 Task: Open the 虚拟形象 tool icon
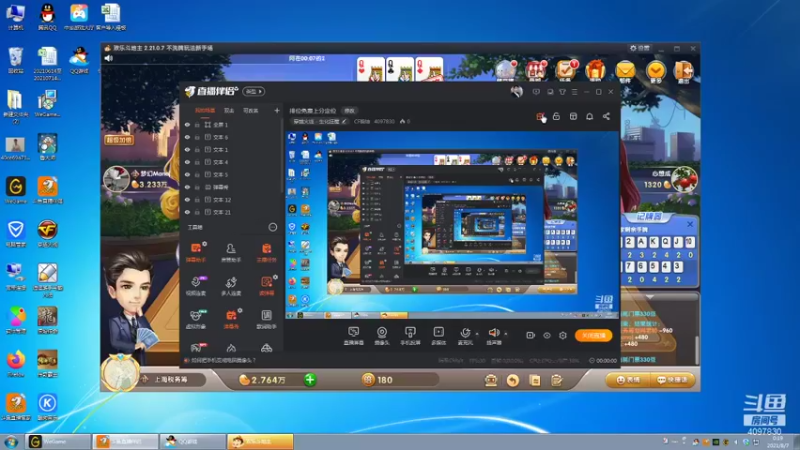(196, 319)
